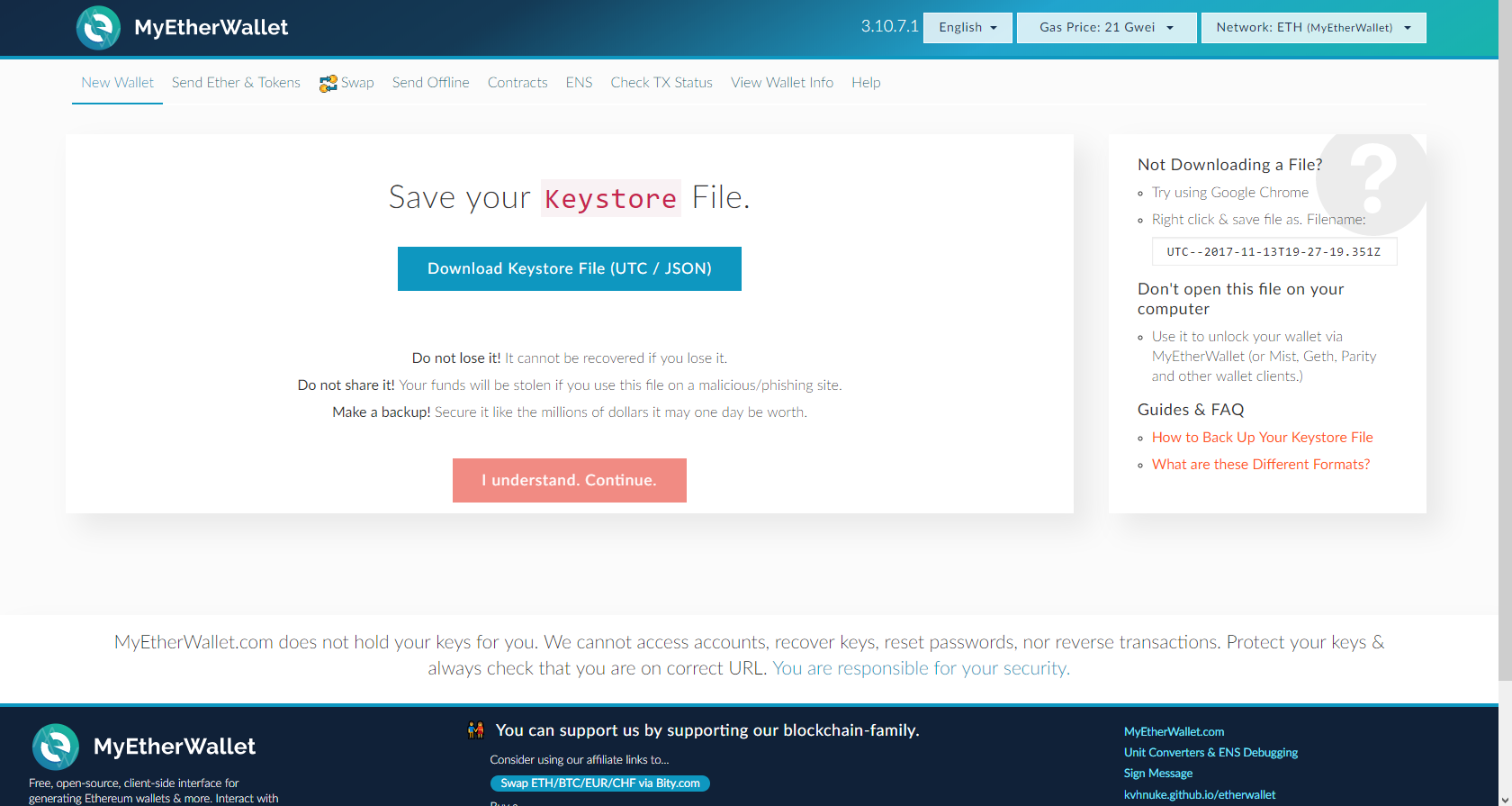Open the Gas Price 21 Gwei dropdown

click(x=1106, y=28)
